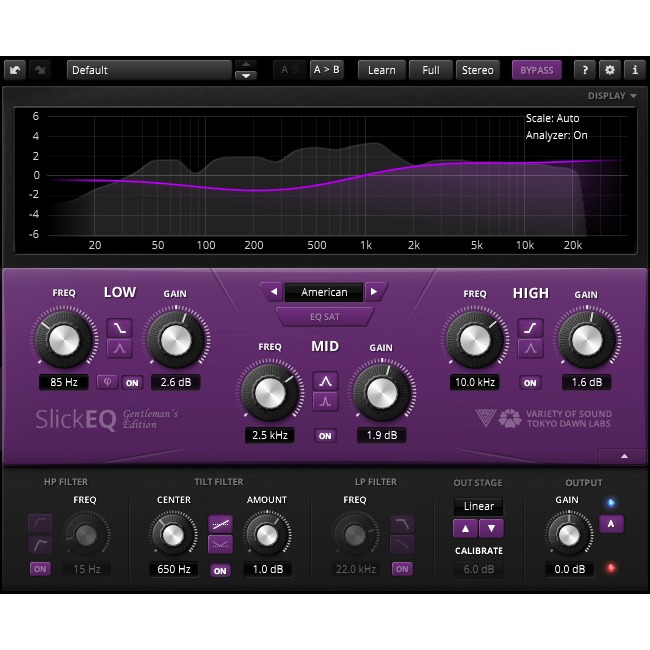Toggle the MID band ON switch

point(325,436)
